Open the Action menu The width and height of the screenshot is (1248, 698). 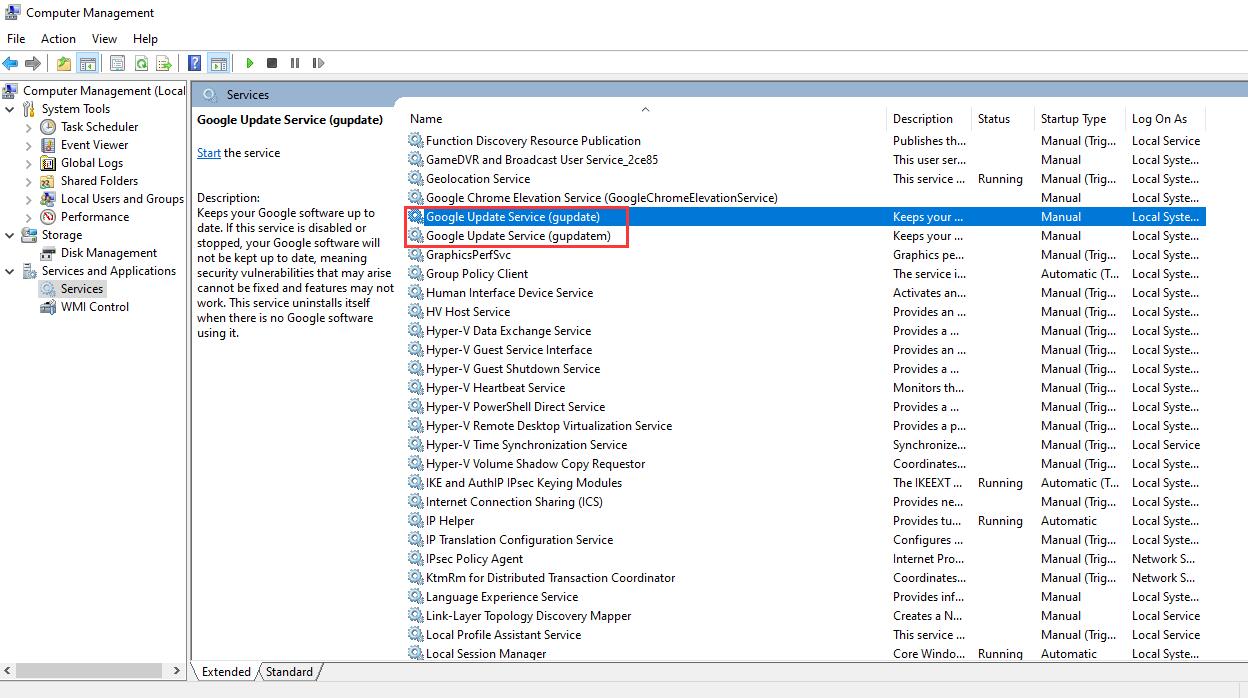click(x=58, y=38)
